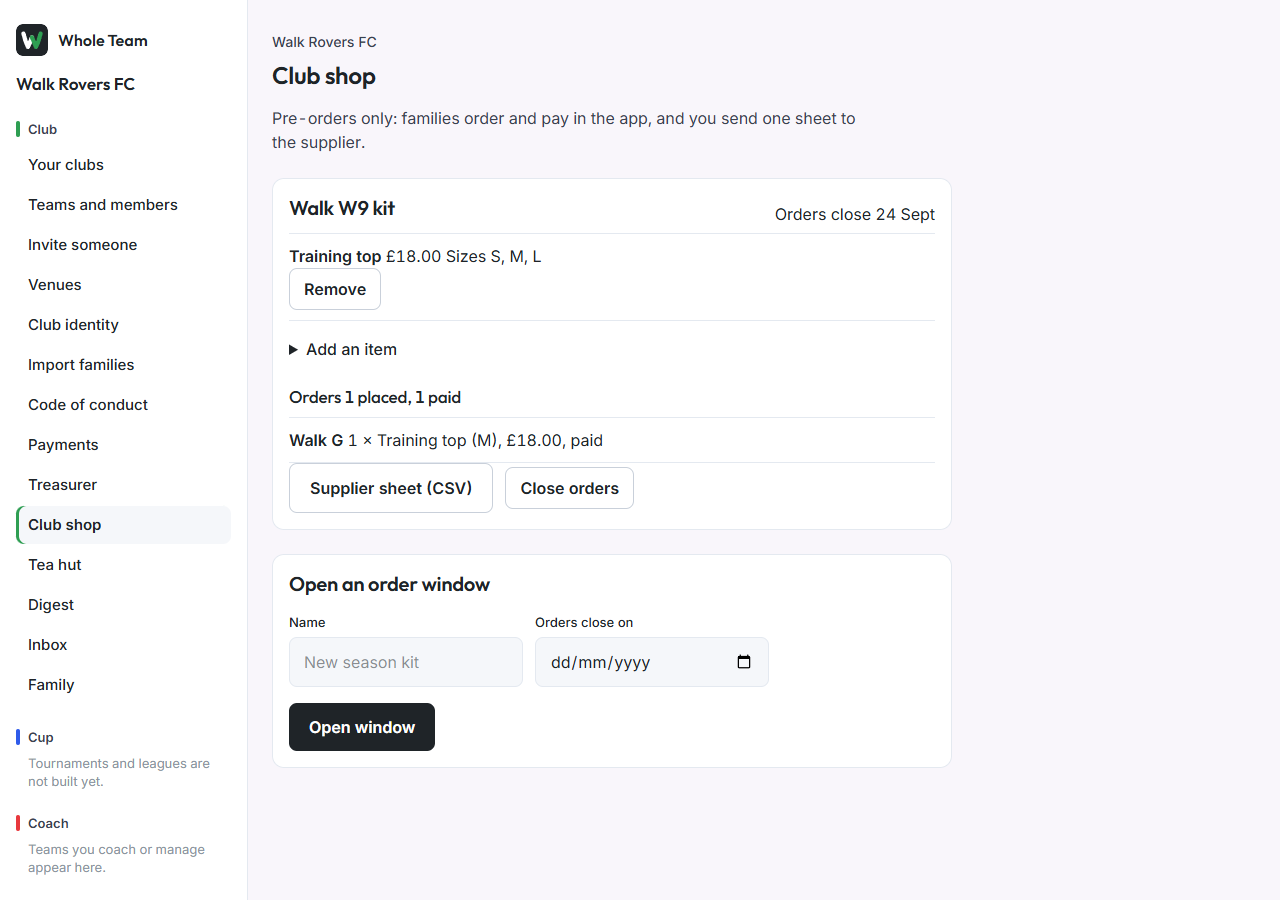Click the Open window button
The height and width of the screenshot is (900, 1280).
(362, 727)
